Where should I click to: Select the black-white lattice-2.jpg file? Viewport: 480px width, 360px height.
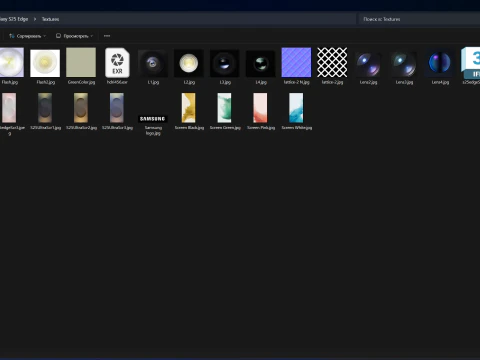tap(332, 66)
